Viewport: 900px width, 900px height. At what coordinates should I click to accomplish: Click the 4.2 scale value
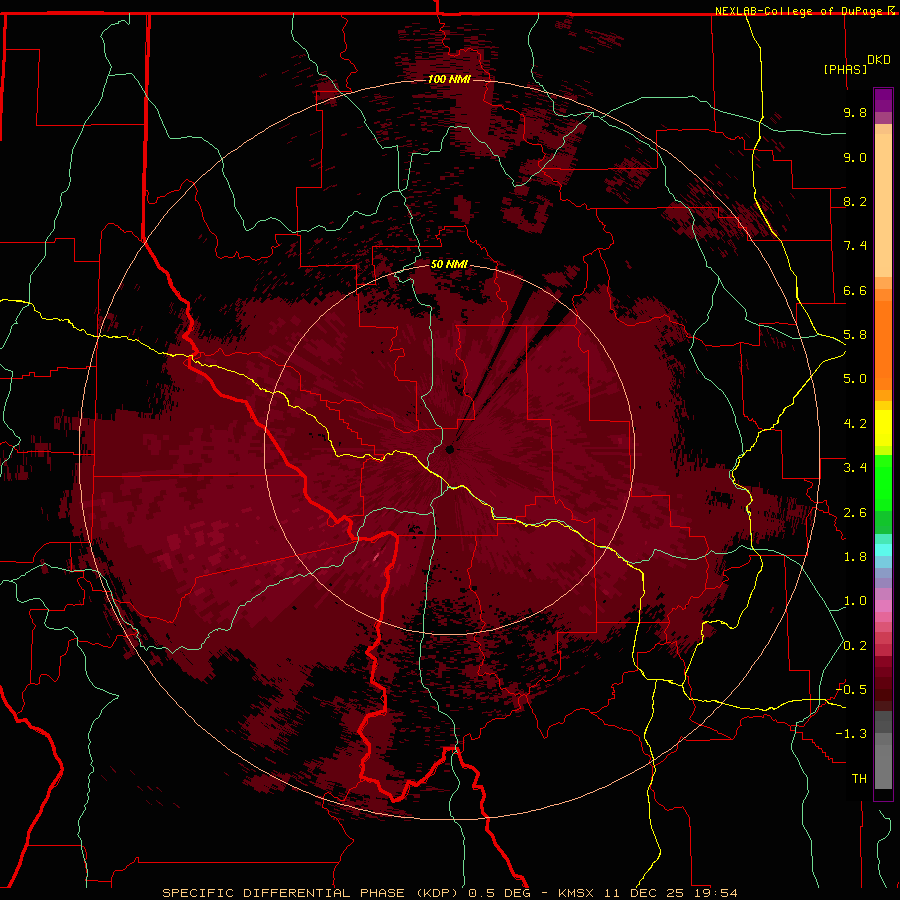tap(855, 424)
